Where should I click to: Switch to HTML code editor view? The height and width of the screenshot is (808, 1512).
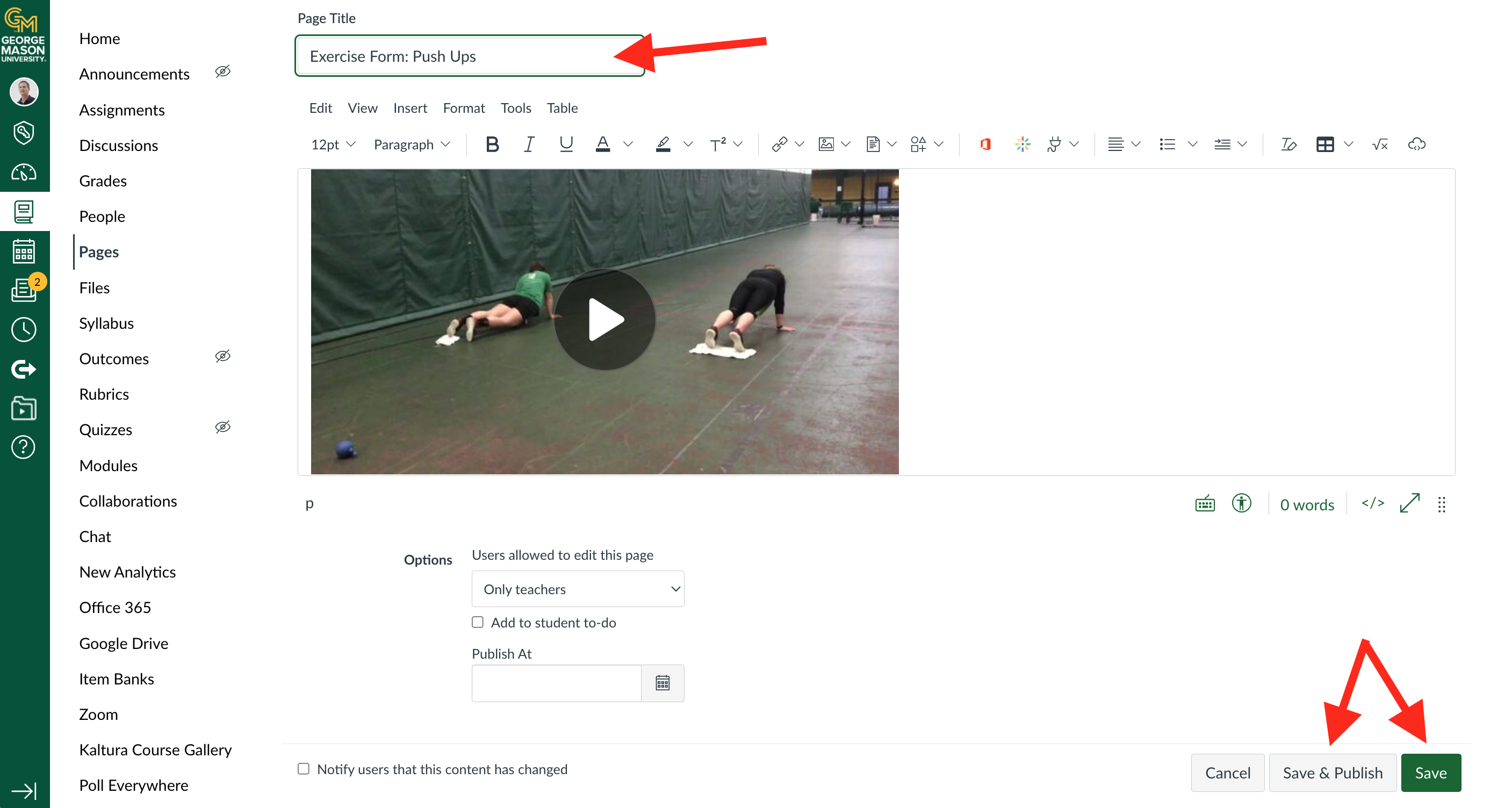[x=1372, y=503]
